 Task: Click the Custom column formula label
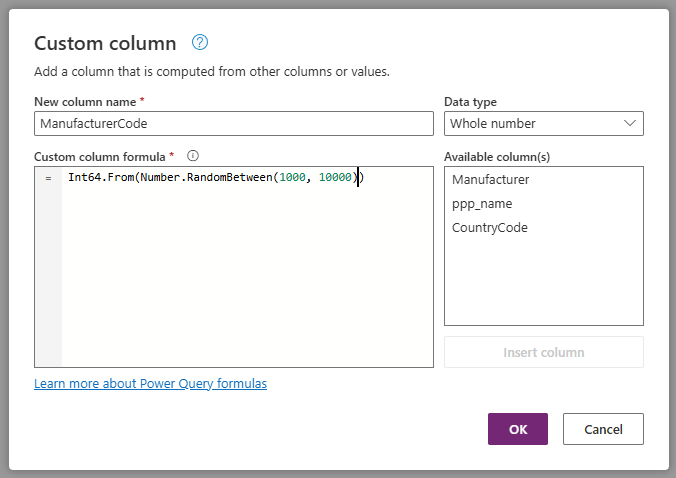click(100, 157)
